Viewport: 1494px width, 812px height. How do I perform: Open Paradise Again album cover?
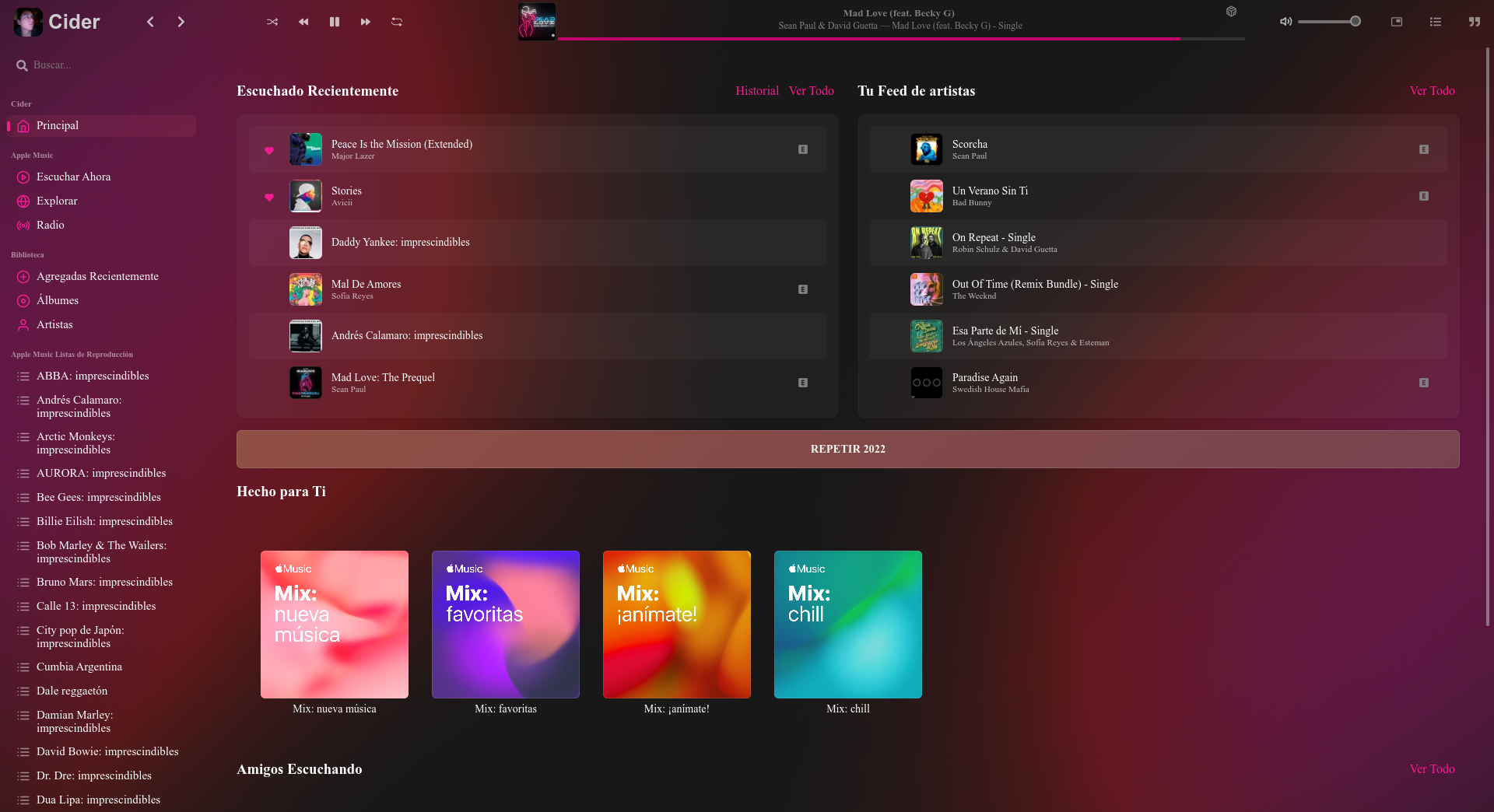[x=927, y=383]
